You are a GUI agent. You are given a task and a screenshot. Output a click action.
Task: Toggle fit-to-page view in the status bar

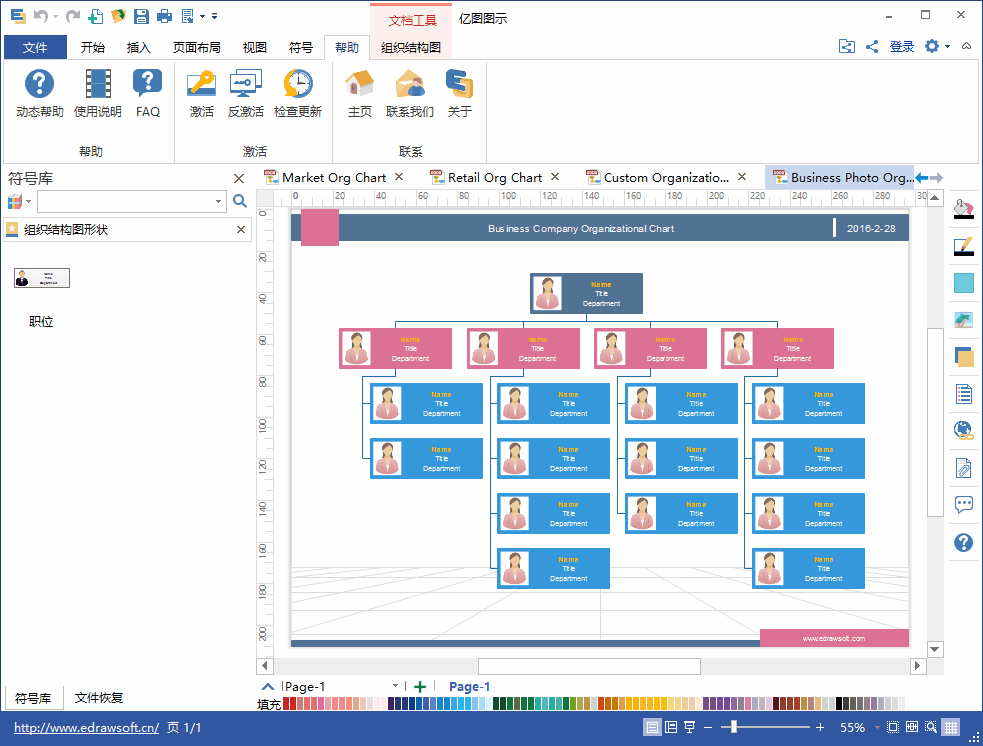pos(893,727)
